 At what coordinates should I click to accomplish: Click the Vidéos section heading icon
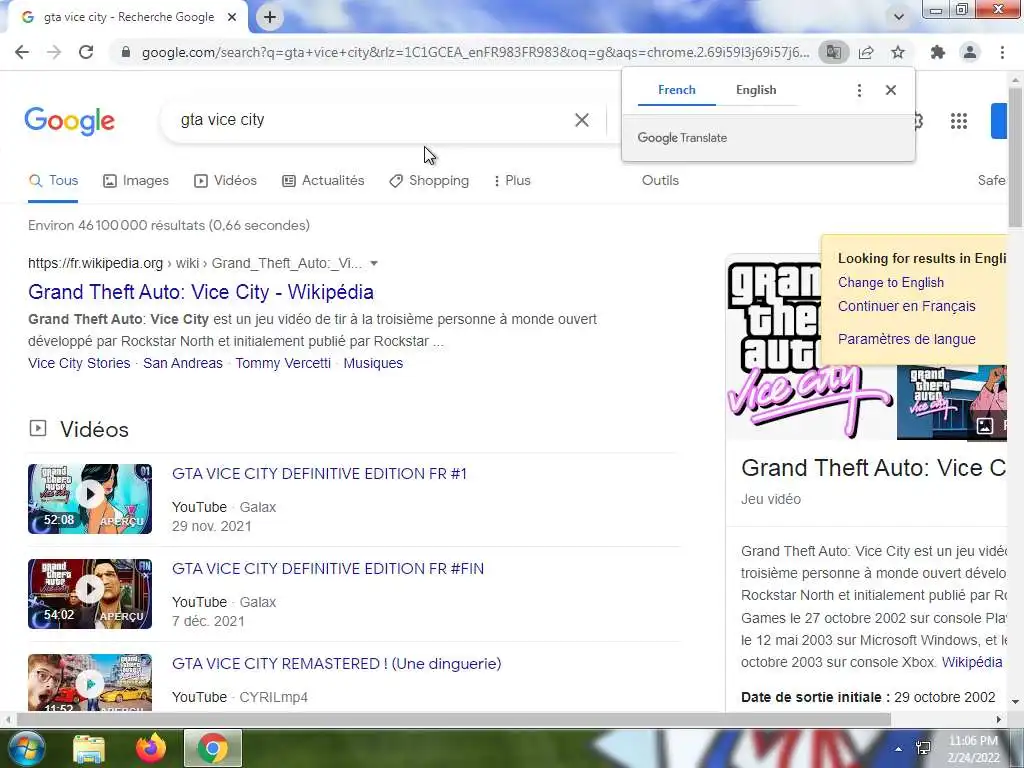click(x=38, y=428)
